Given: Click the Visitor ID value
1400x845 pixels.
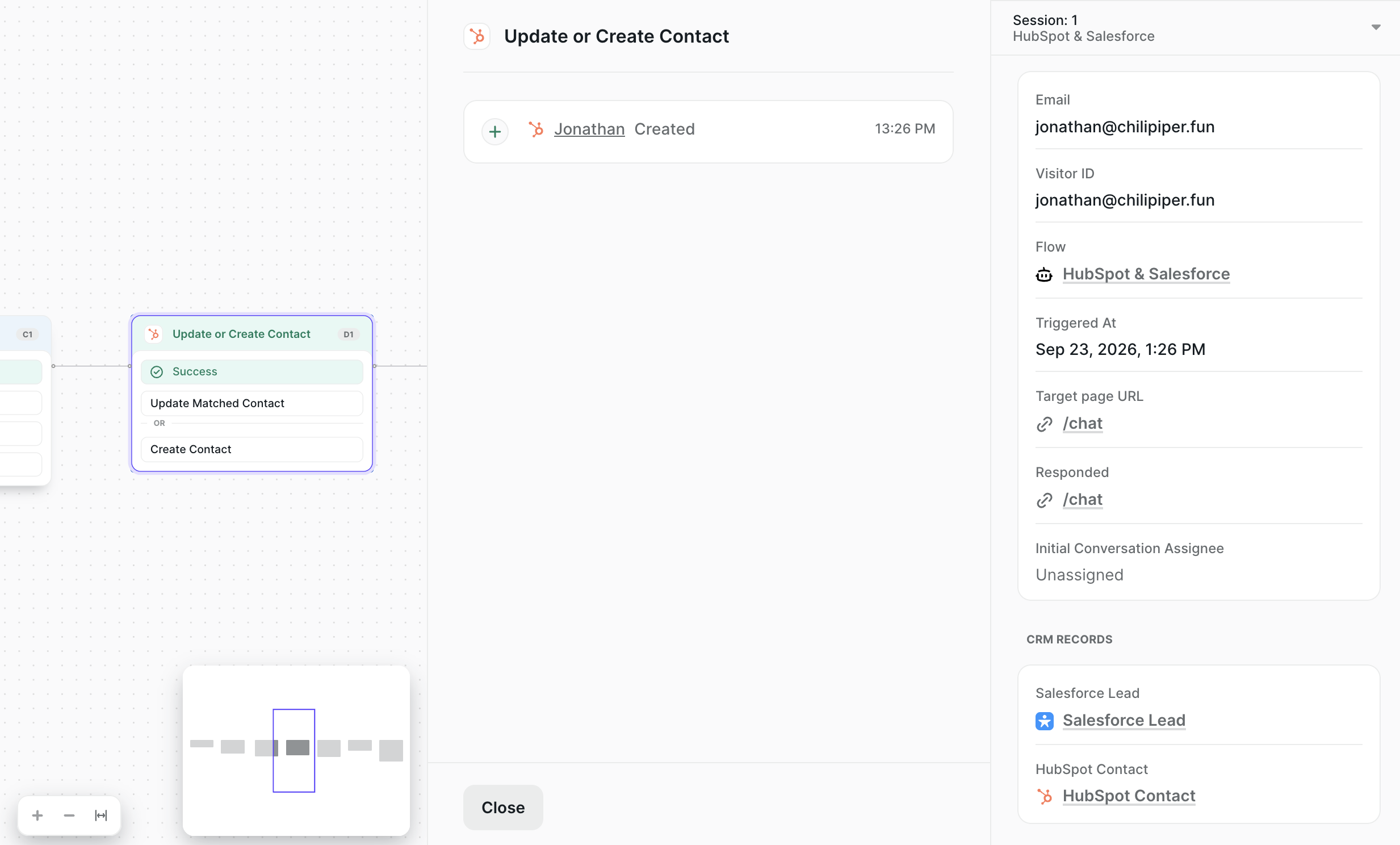Looking at the screenshot, I should [1125, 200].
